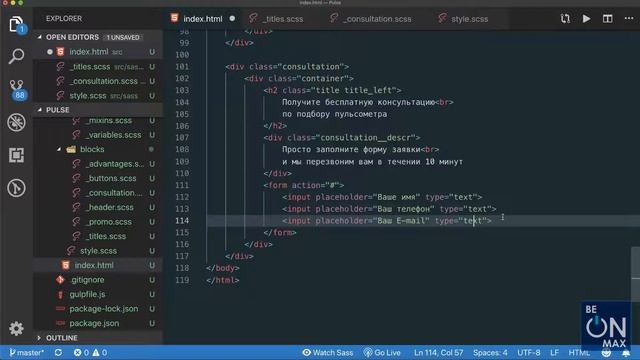Click the editor vertical scrollbar thumb
The height and width of the screenshot is (360, 640).
(x=636, y=274)
